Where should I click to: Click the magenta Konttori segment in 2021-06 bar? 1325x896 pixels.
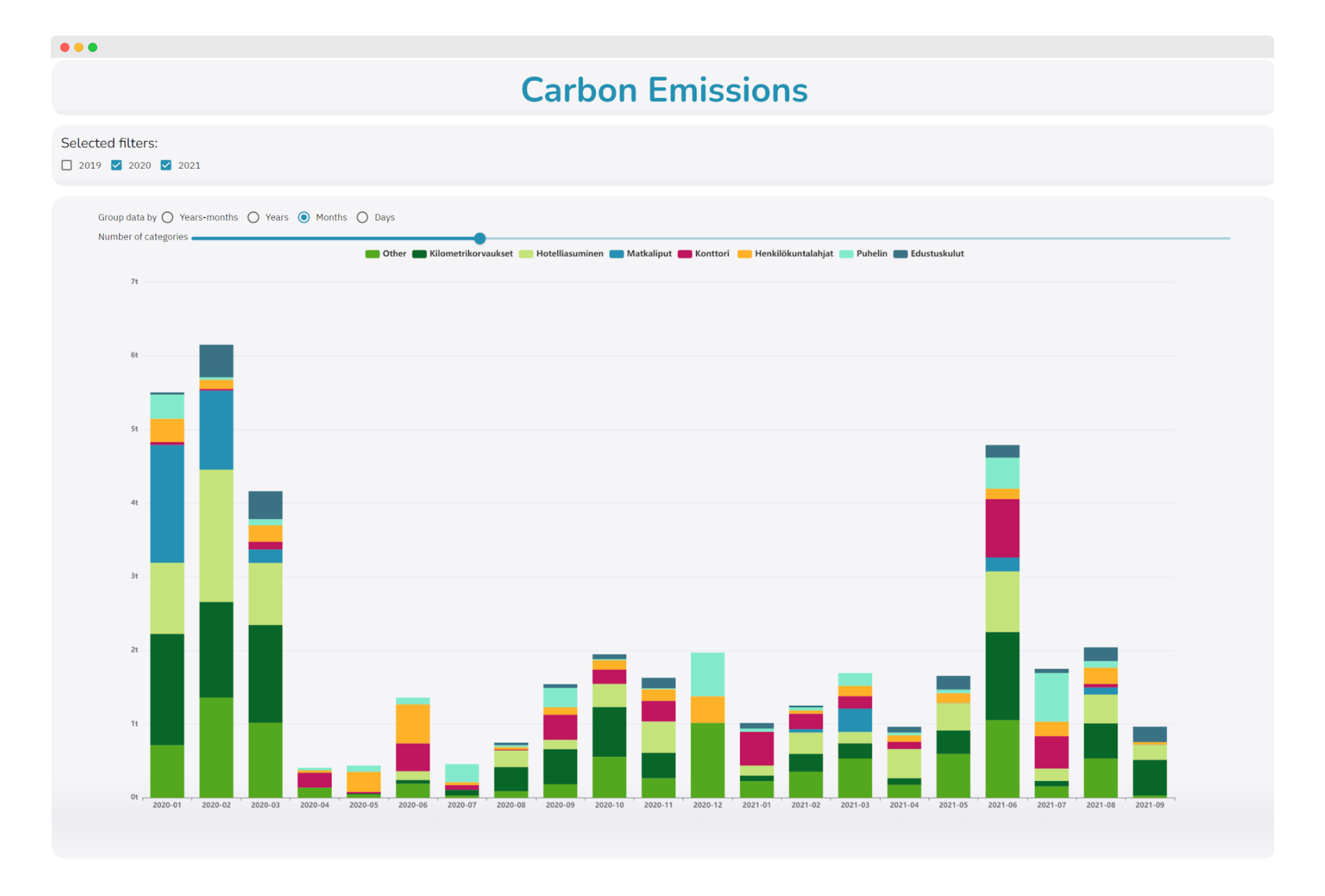tap(1002, 528)
